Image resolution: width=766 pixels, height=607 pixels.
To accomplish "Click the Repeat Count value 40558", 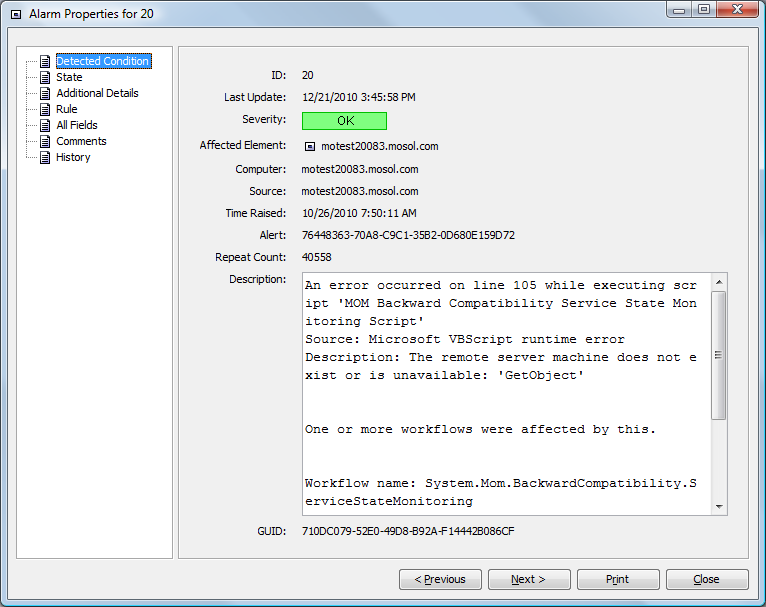I will 317,257.
